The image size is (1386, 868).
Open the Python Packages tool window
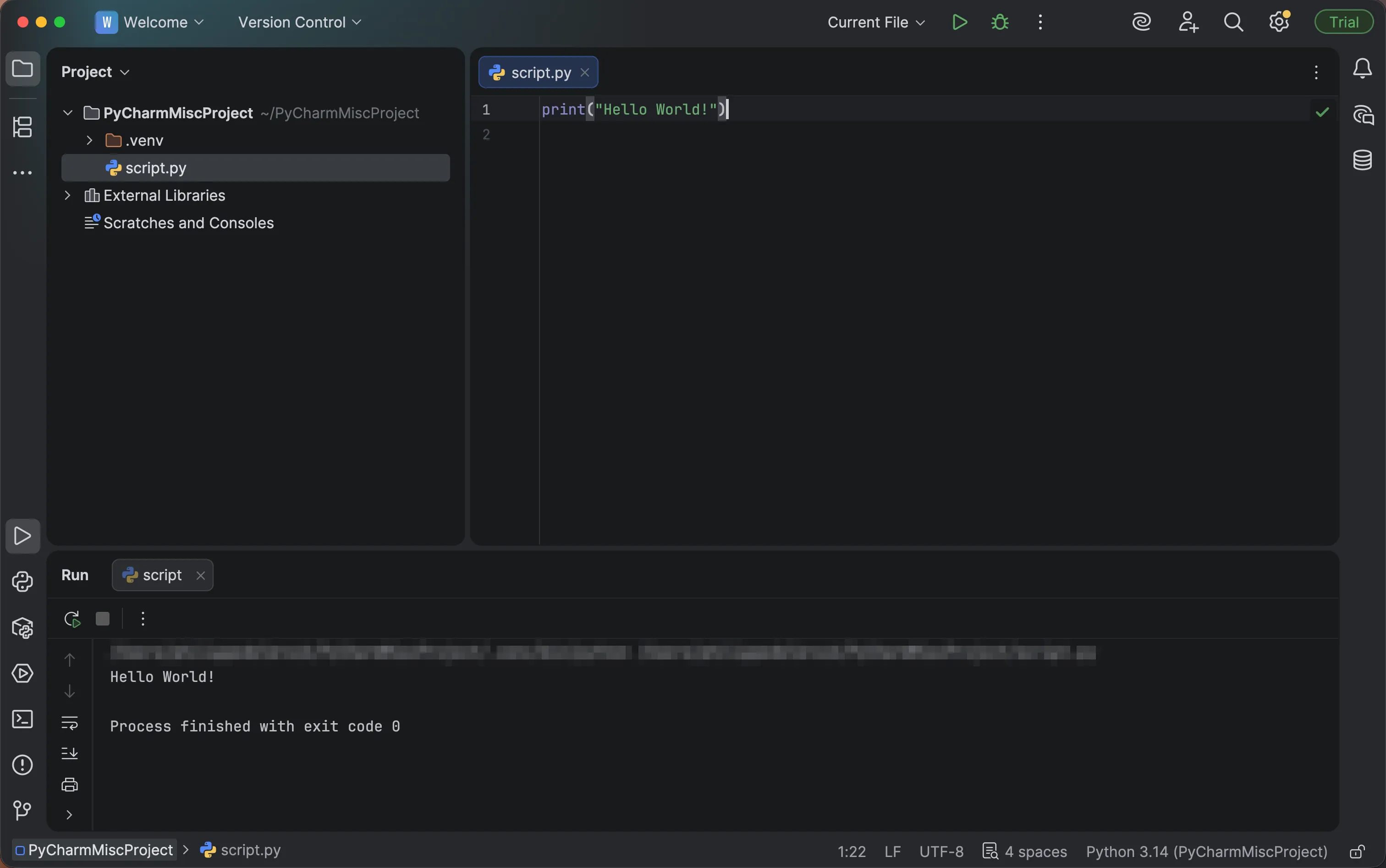[x=22, y=627]
